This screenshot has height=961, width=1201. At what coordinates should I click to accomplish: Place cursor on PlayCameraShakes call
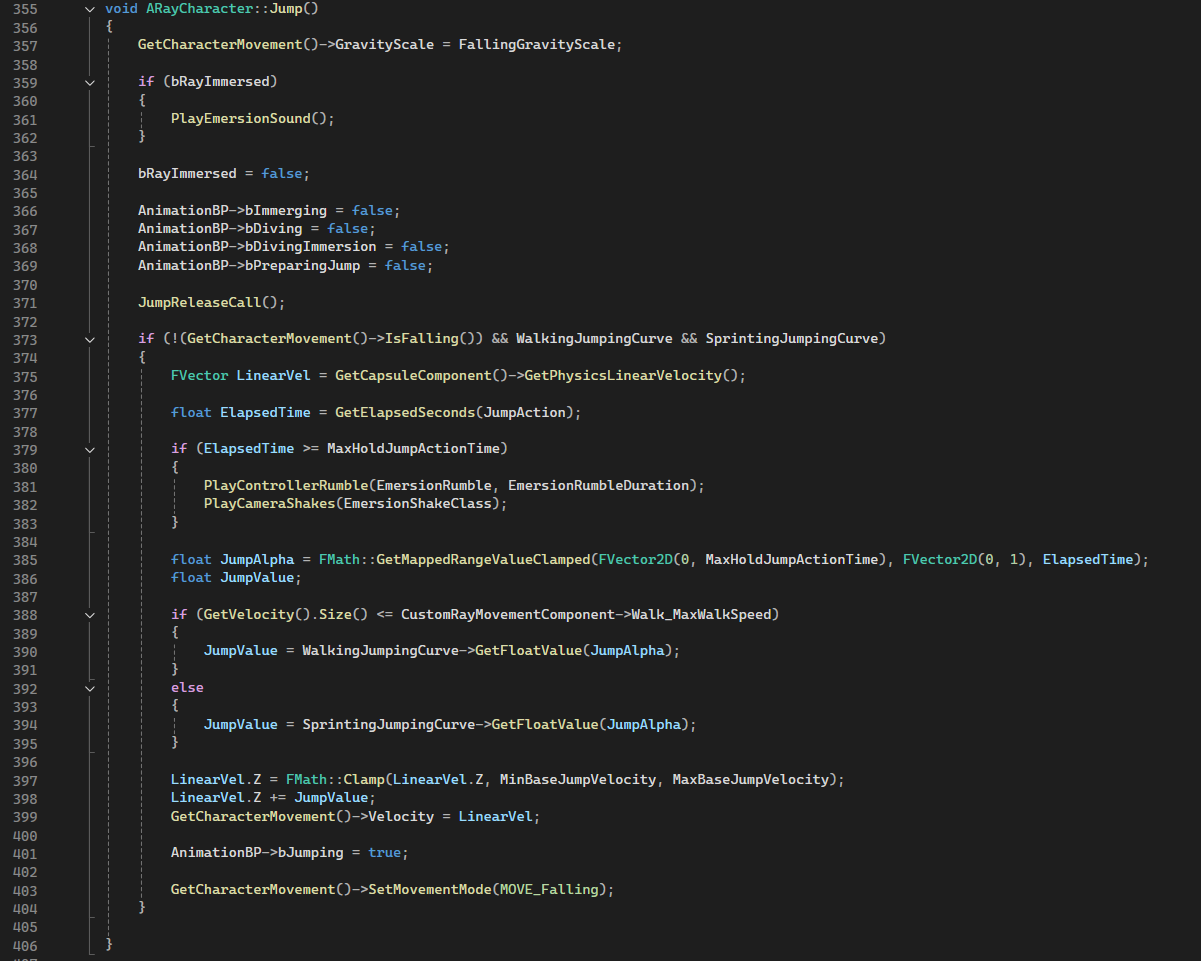coord(269,504)
